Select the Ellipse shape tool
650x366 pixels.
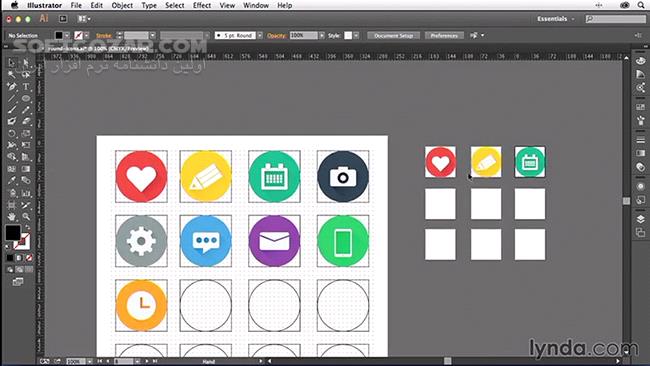tap(26, 99)
